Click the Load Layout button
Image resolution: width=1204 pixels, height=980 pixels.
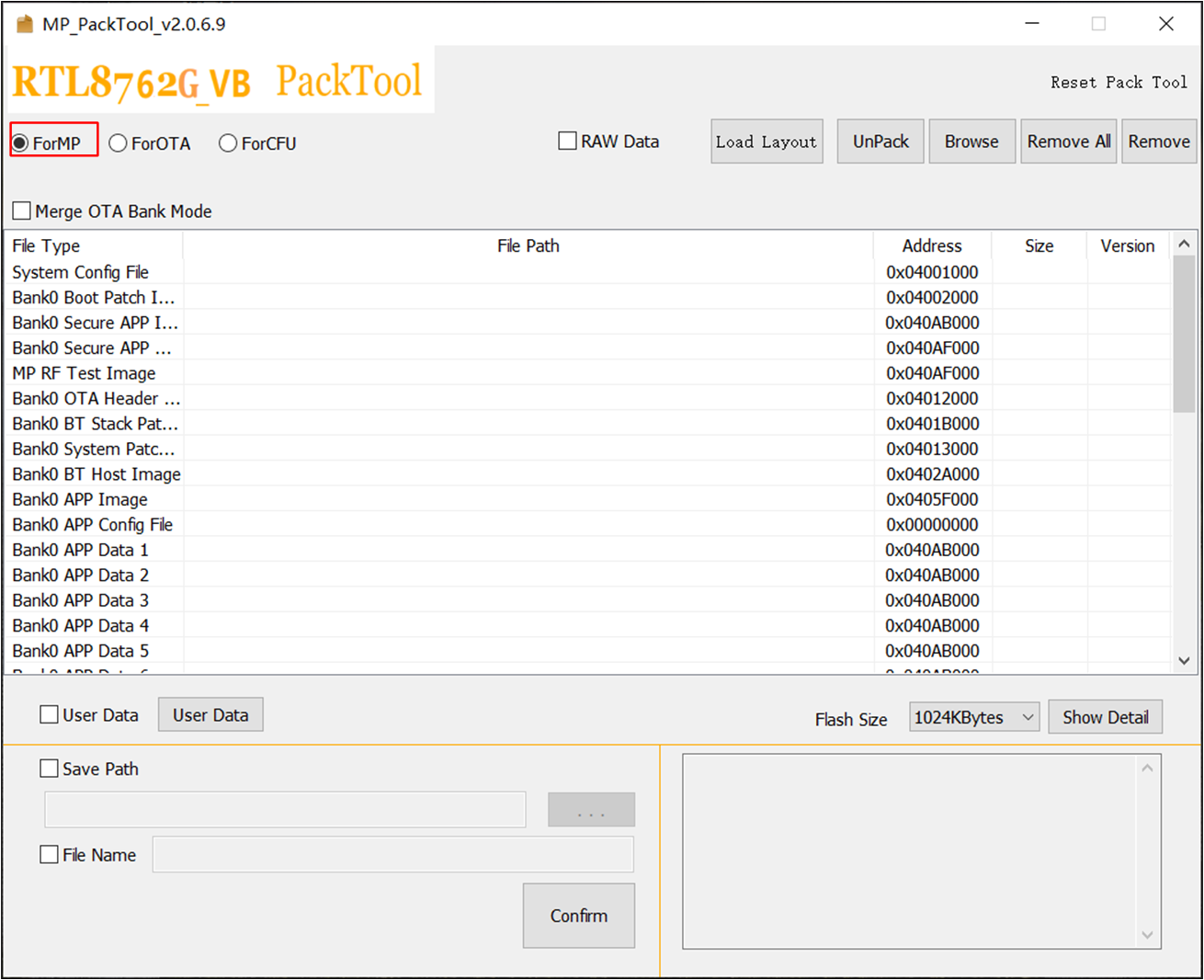[766, 142]
